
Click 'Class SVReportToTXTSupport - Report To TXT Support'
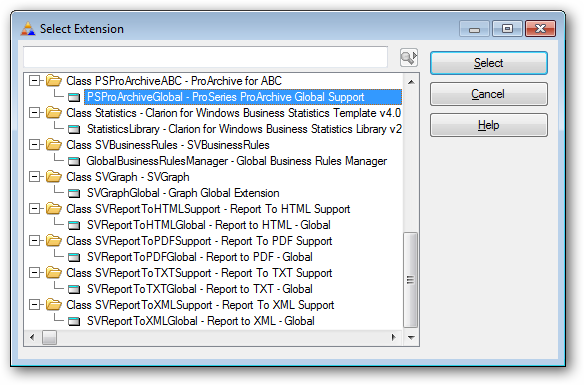click(x=199, y=273)
